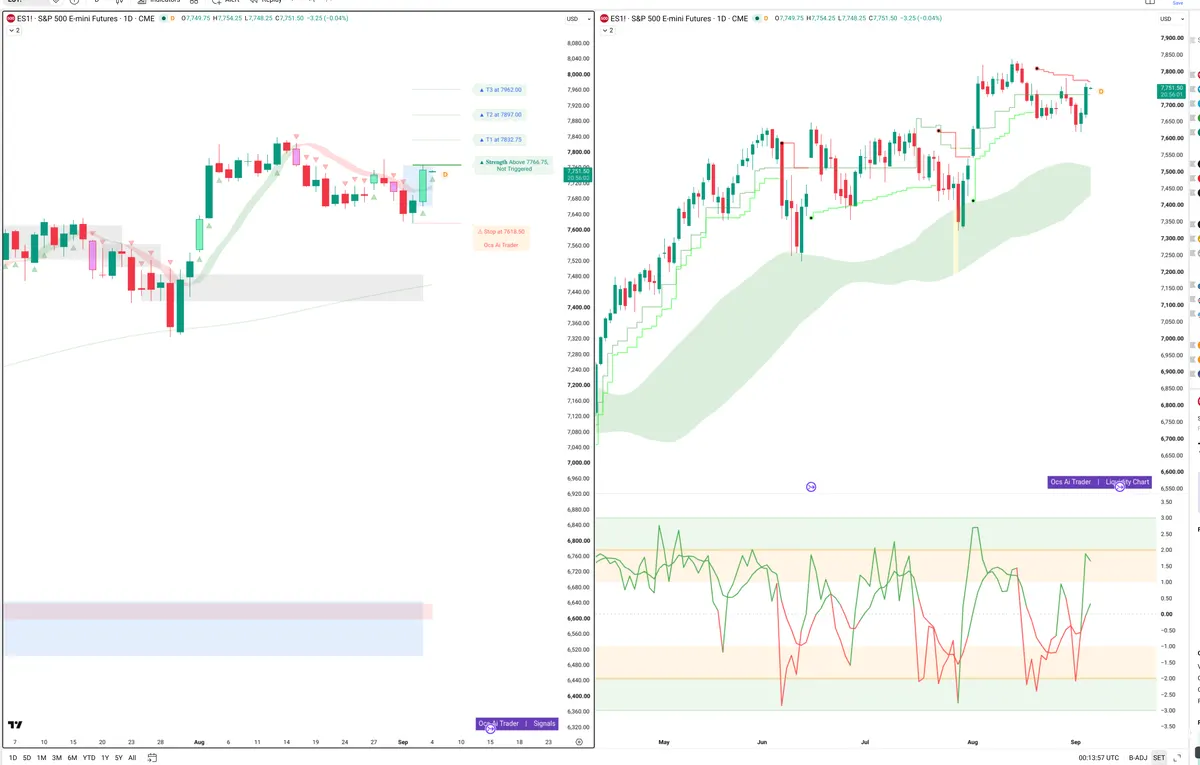Click the orange D marker beside the left chart's last candle
The width and height of the screenshot is (1200, 765).
(x=445, y=175)
